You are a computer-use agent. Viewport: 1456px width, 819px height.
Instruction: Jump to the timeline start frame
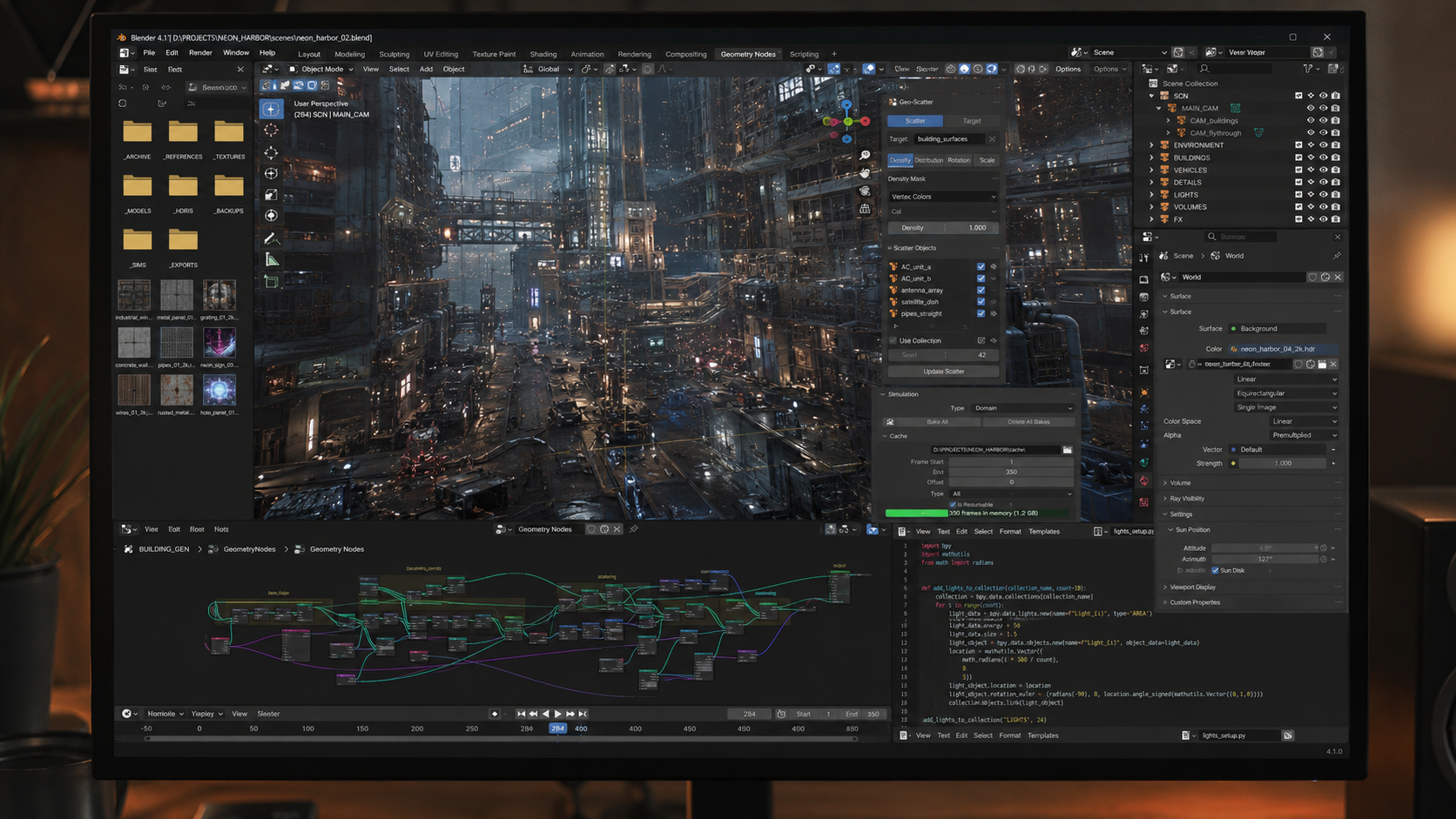[x=521, y=714]
